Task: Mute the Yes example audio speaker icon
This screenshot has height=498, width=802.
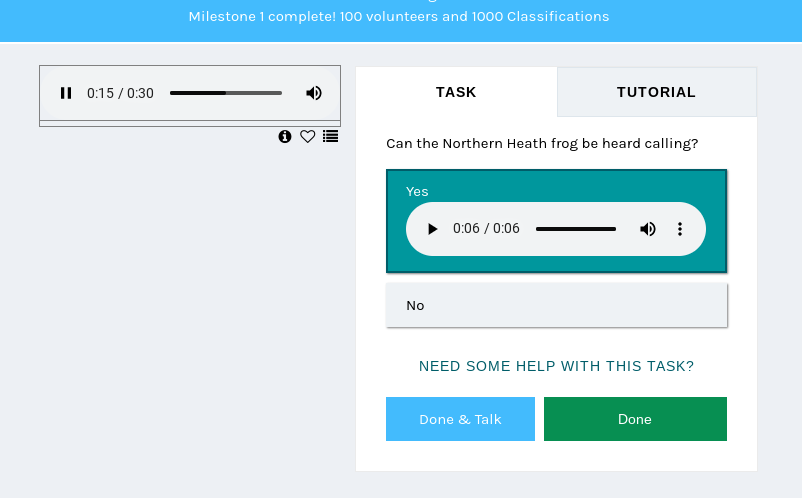Action: pos(648,229)
